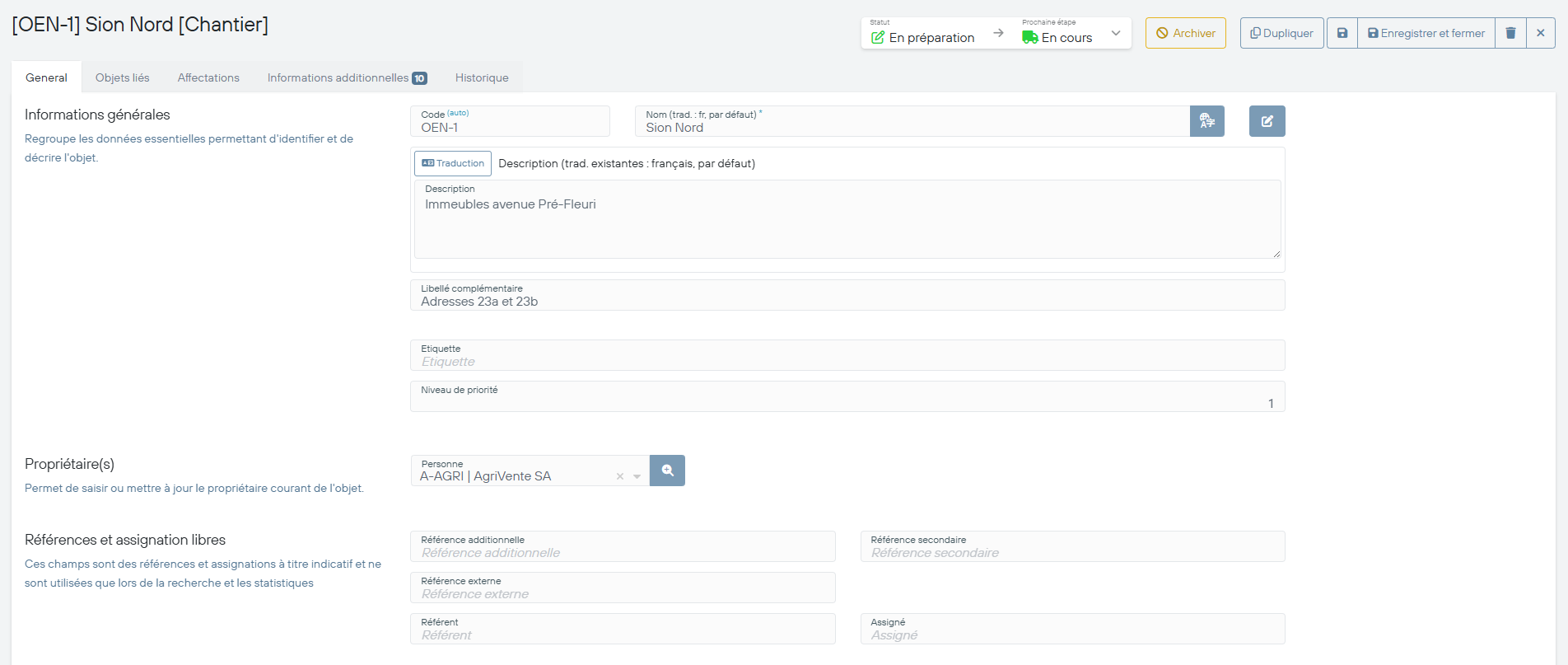
Task: Click the person search magnifier icon
Action: coord(667,471)
